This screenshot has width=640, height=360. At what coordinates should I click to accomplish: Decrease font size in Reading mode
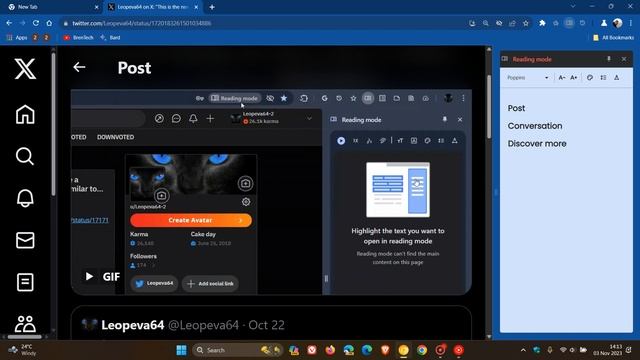point(562,78)
